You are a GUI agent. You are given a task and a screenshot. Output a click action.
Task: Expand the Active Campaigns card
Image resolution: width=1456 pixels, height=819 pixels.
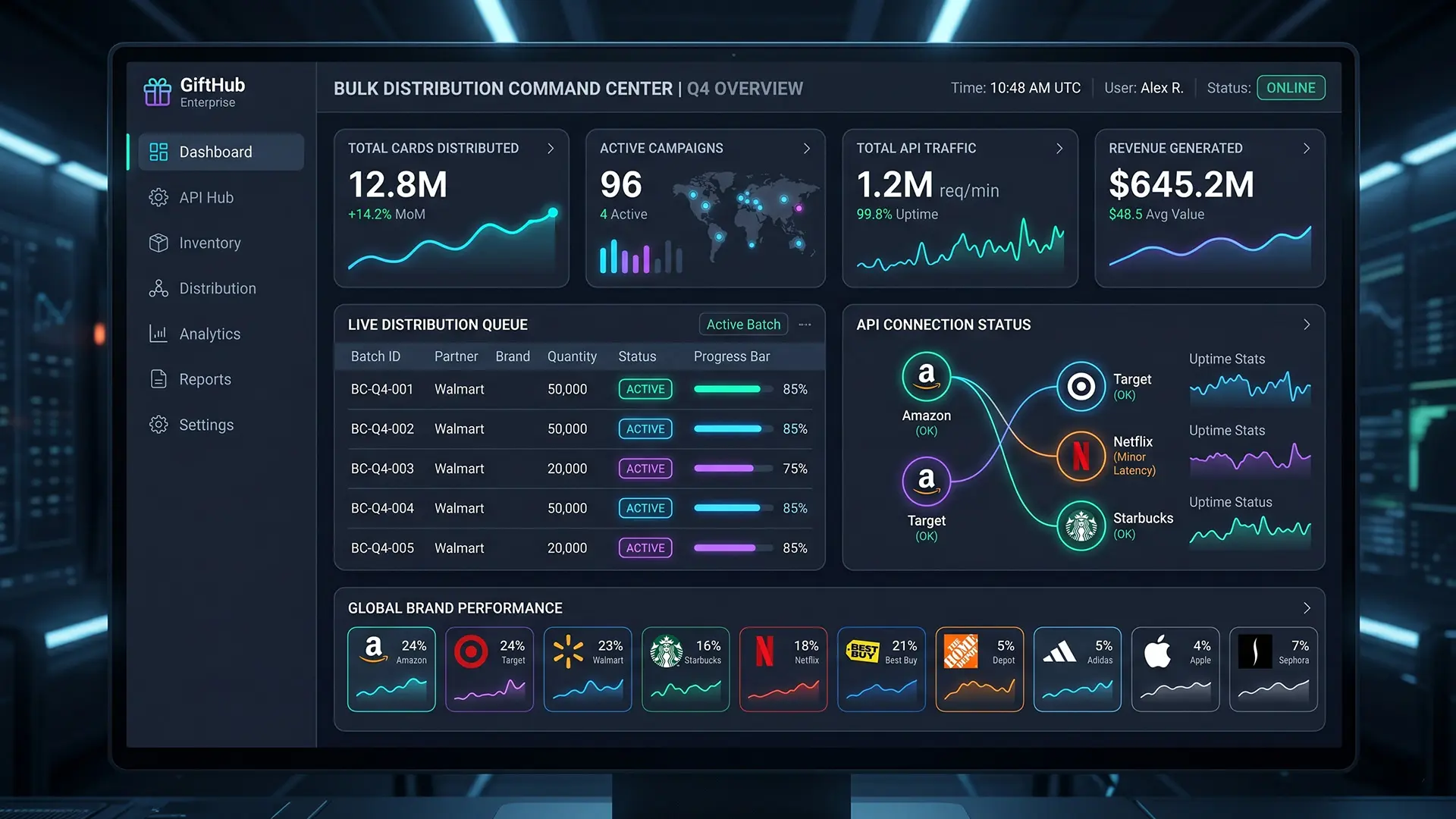click(x=807, y=149)
